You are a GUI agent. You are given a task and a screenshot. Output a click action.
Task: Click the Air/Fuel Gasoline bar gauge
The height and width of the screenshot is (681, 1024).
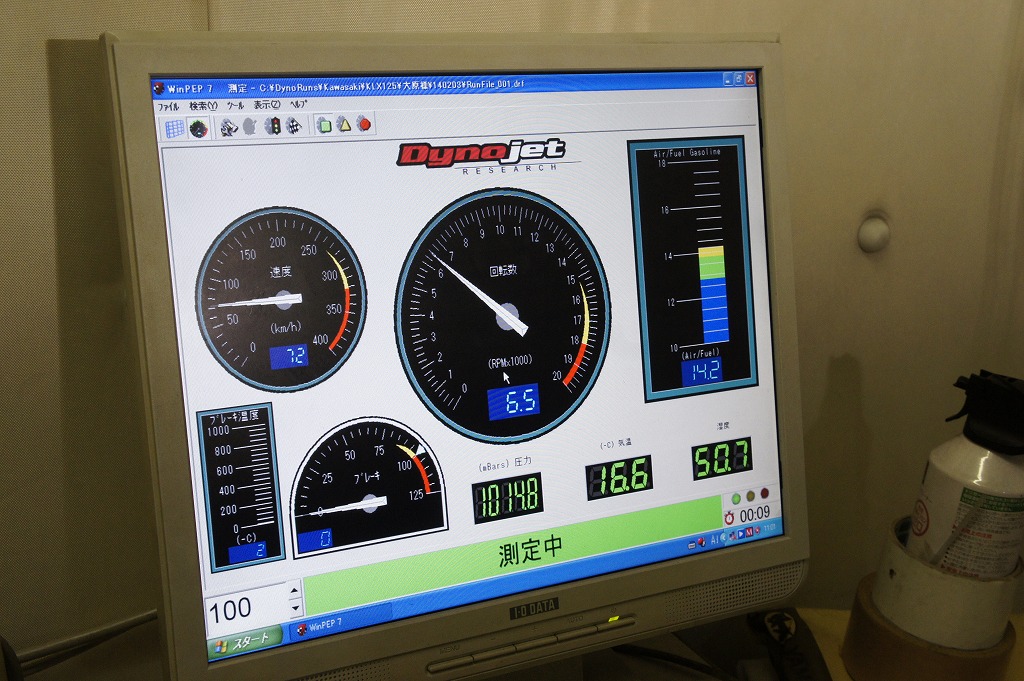pos(693,268)
